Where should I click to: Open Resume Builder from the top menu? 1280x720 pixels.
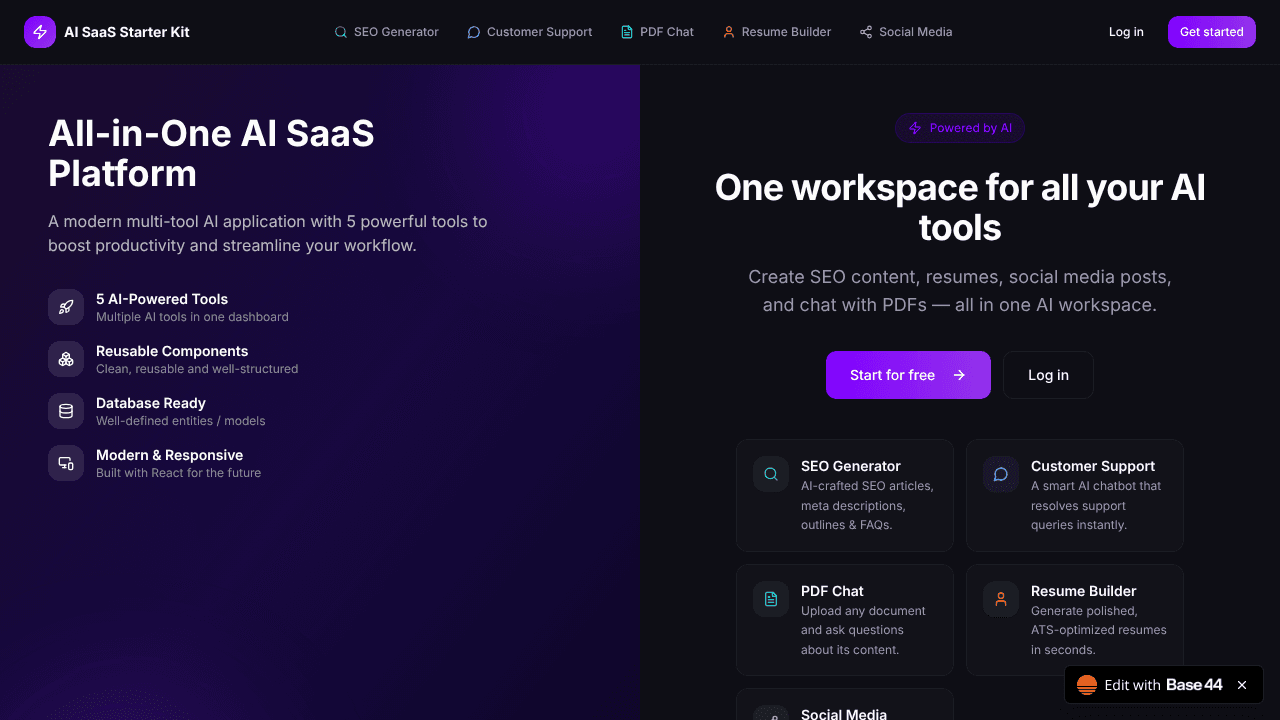click(x=776, y=32)
